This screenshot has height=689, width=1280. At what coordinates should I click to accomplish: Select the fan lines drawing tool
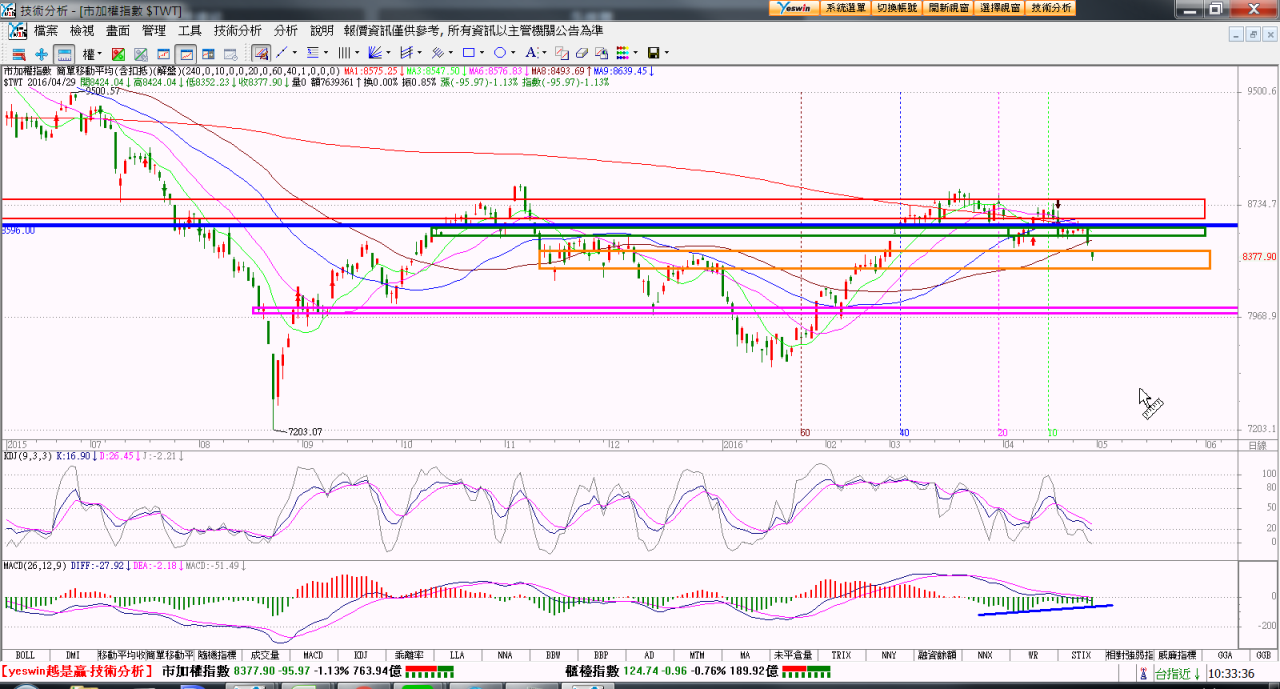pos(376,53)
